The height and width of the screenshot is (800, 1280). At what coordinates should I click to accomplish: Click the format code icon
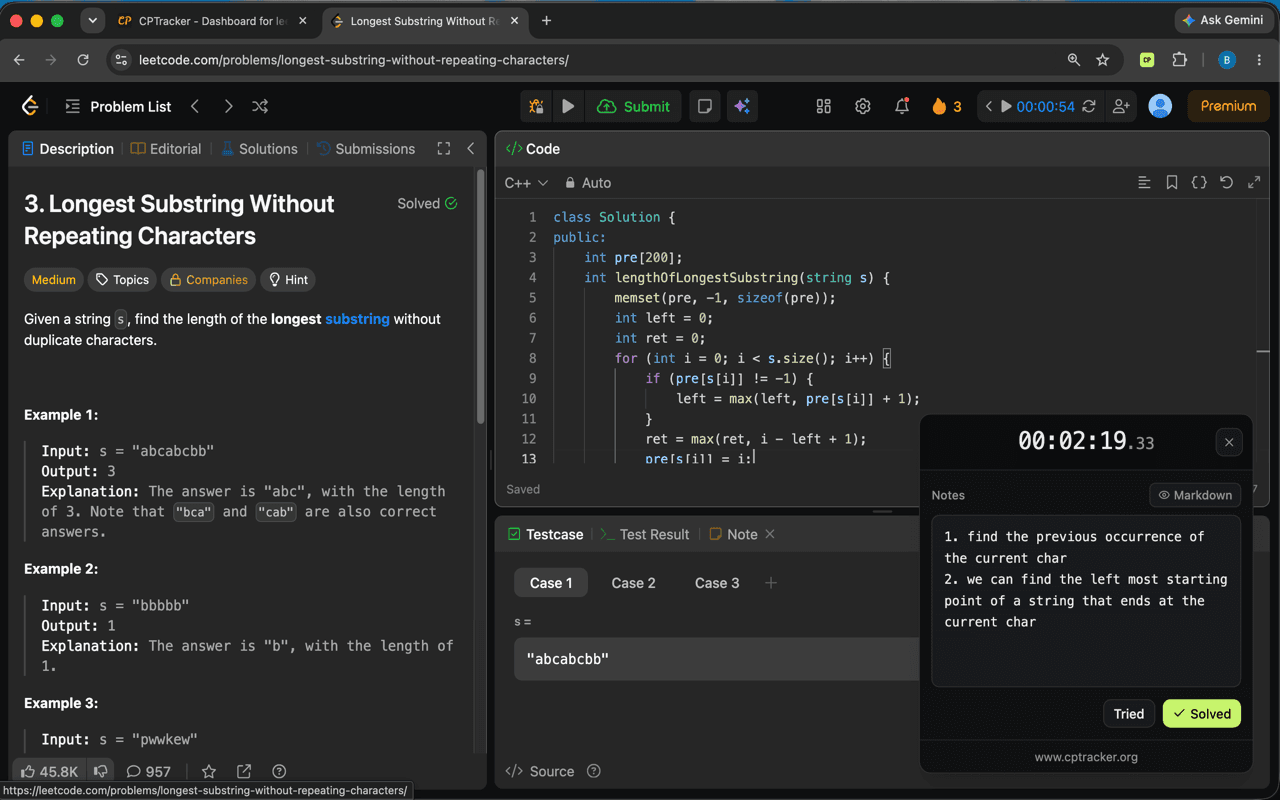1145,183
